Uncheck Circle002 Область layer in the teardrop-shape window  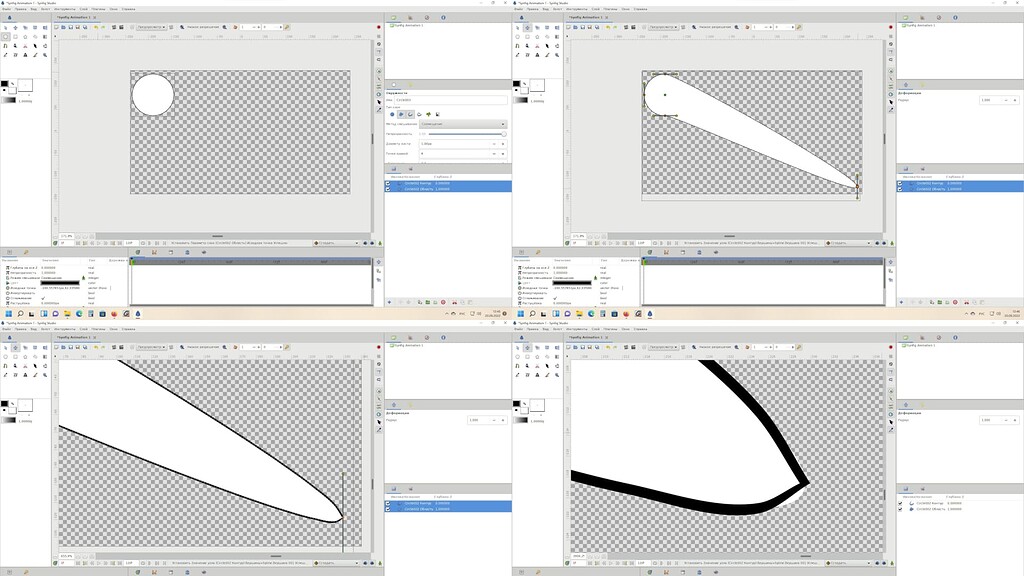coord(900,189)
